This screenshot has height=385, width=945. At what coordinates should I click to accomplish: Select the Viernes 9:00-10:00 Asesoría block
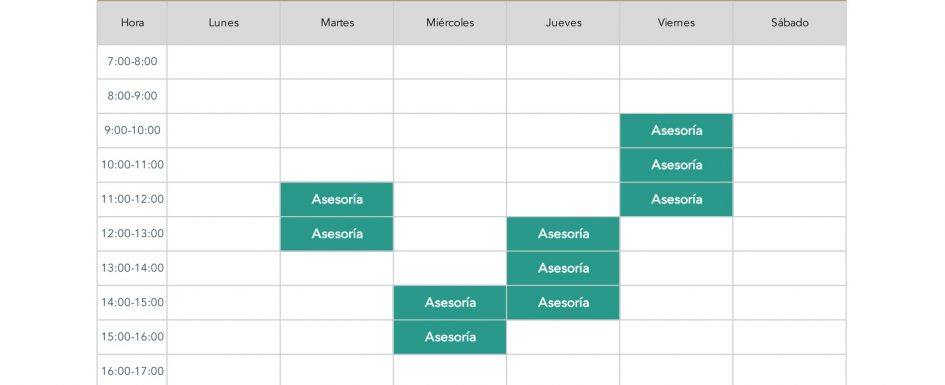coord(676,131)
